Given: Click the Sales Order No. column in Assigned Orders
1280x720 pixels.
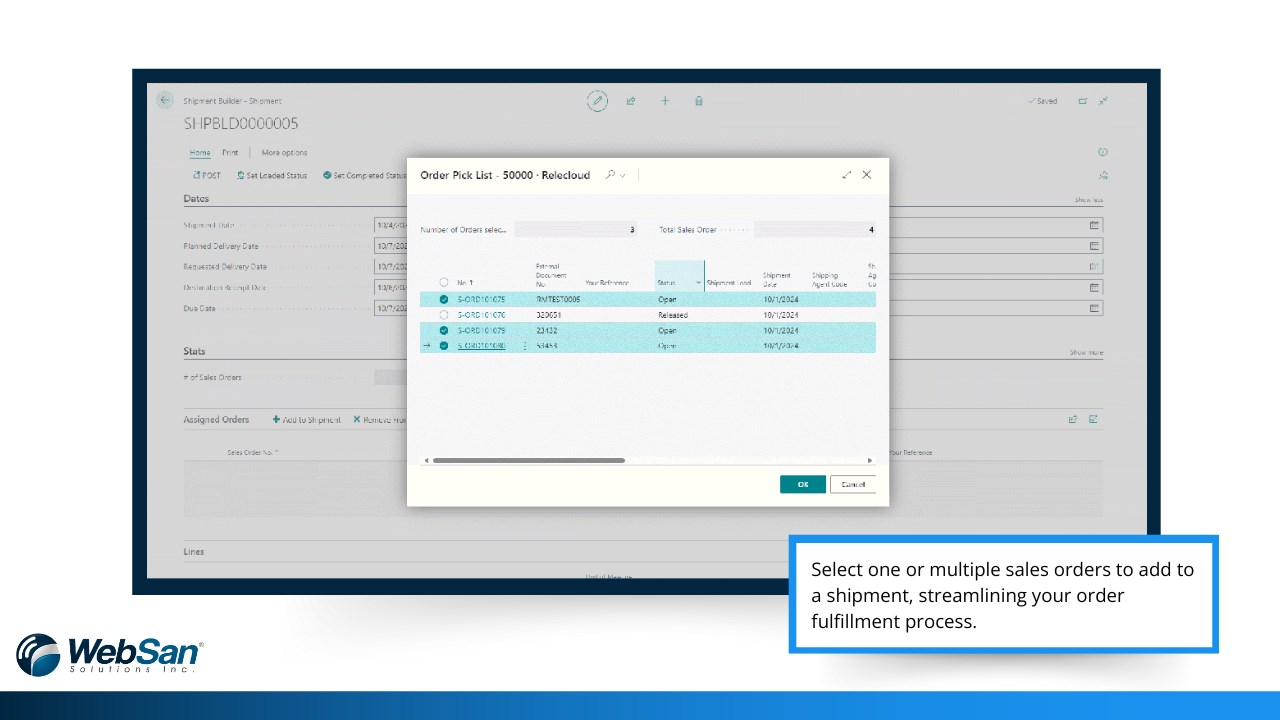Looking at the screenshot, I should coord(253,452).
